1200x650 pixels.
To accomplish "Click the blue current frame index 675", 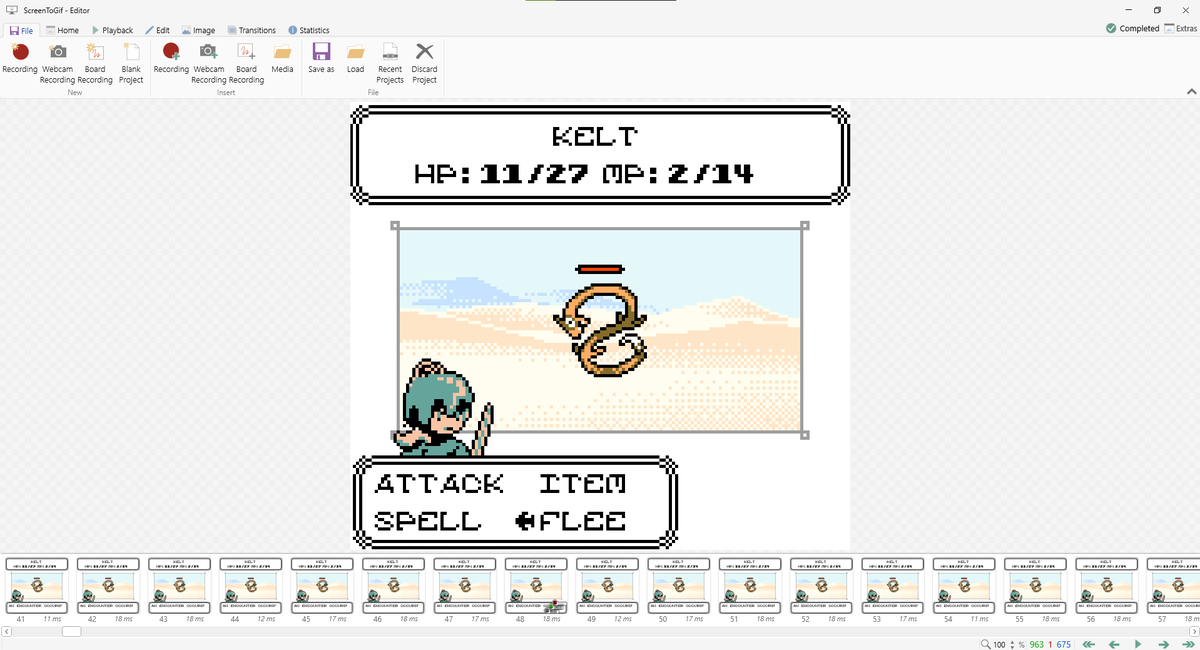I will click(x=1063, y=644).
